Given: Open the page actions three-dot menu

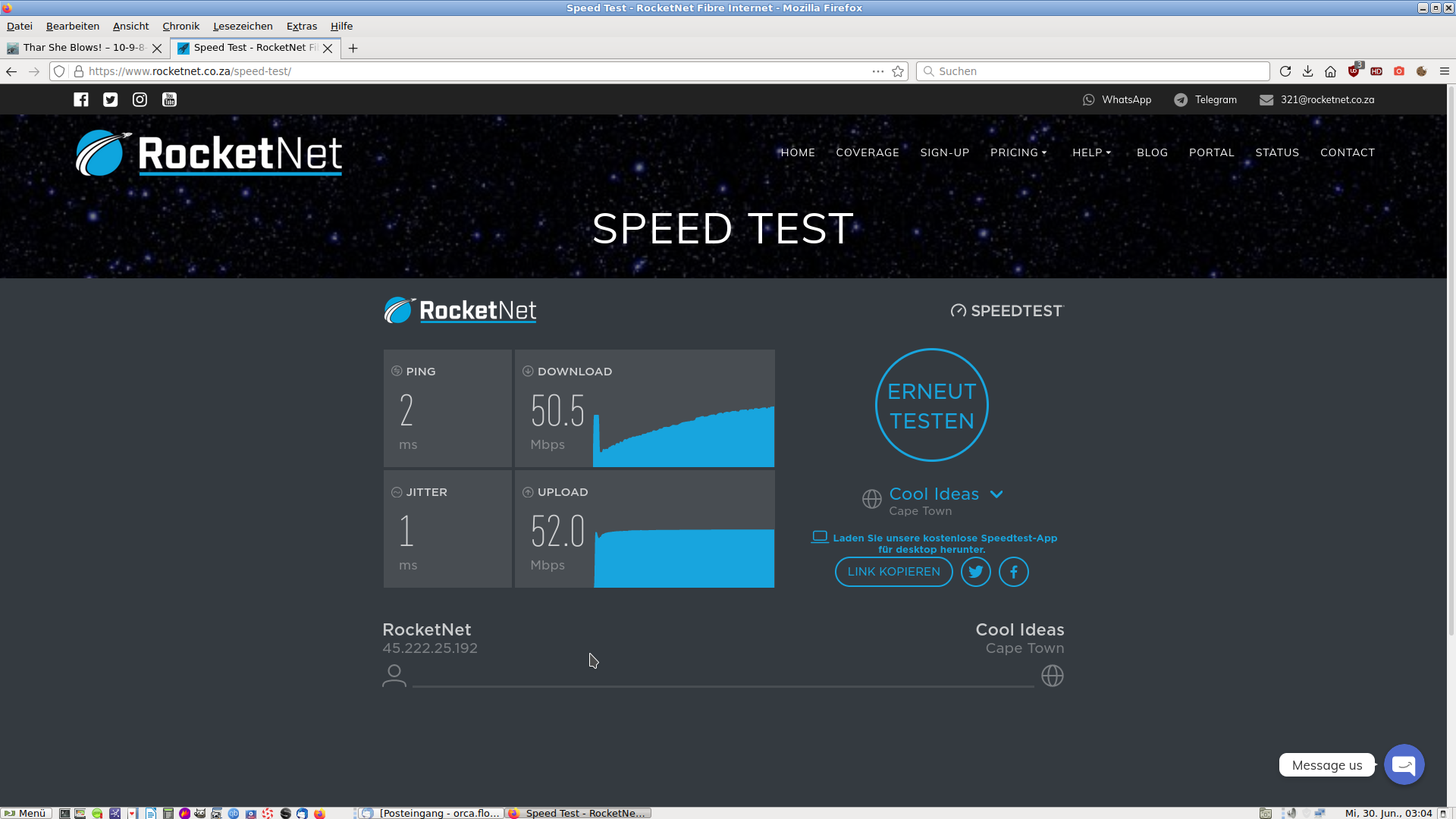Looking at the screenshot, I should 878,71.
